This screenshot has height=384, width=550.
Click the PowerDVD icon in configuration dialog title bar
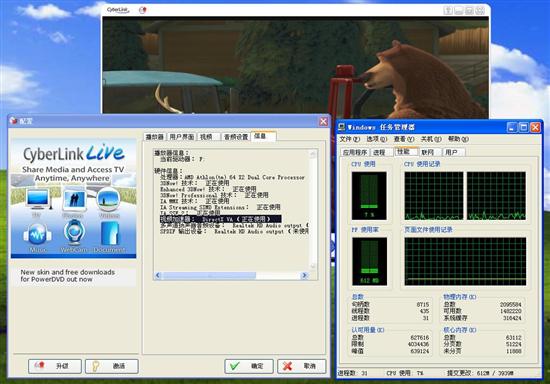coord(14,121)
